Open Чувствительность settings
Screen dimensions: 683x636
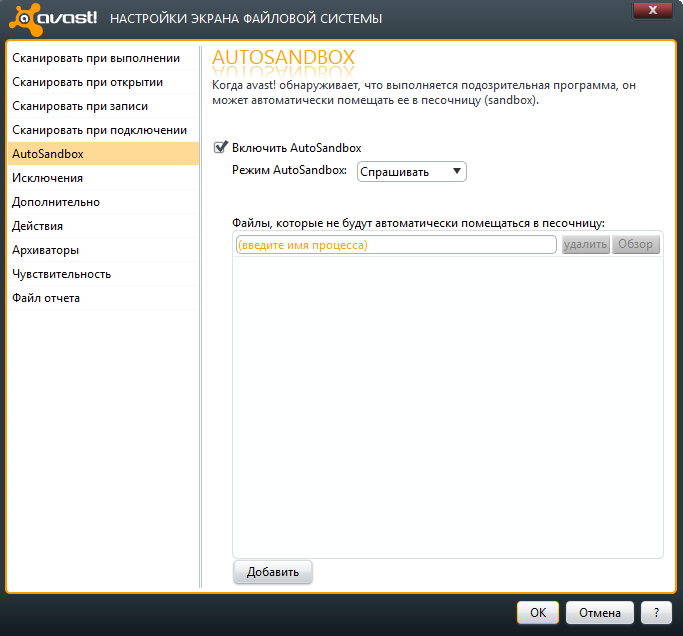103,274
